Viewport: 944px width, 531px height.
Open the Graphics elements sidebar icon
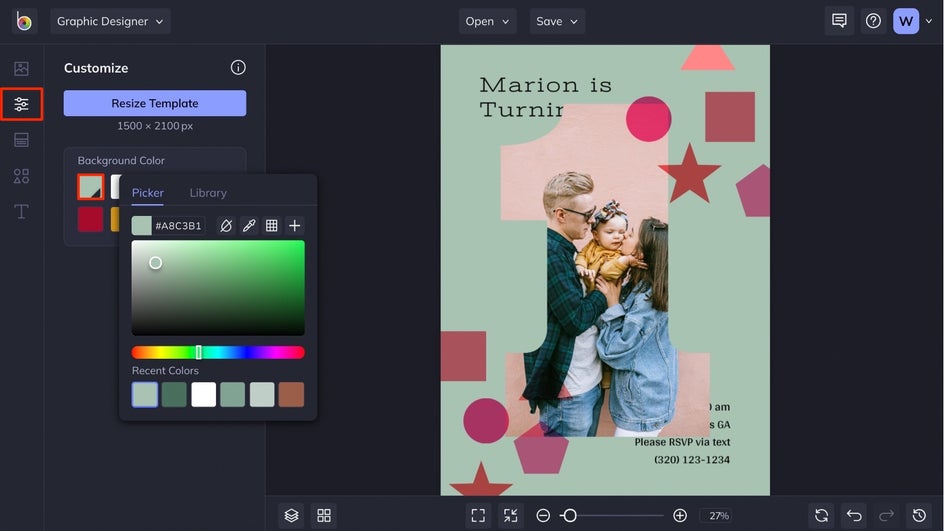pyautogui.click(x=21, y=176)
